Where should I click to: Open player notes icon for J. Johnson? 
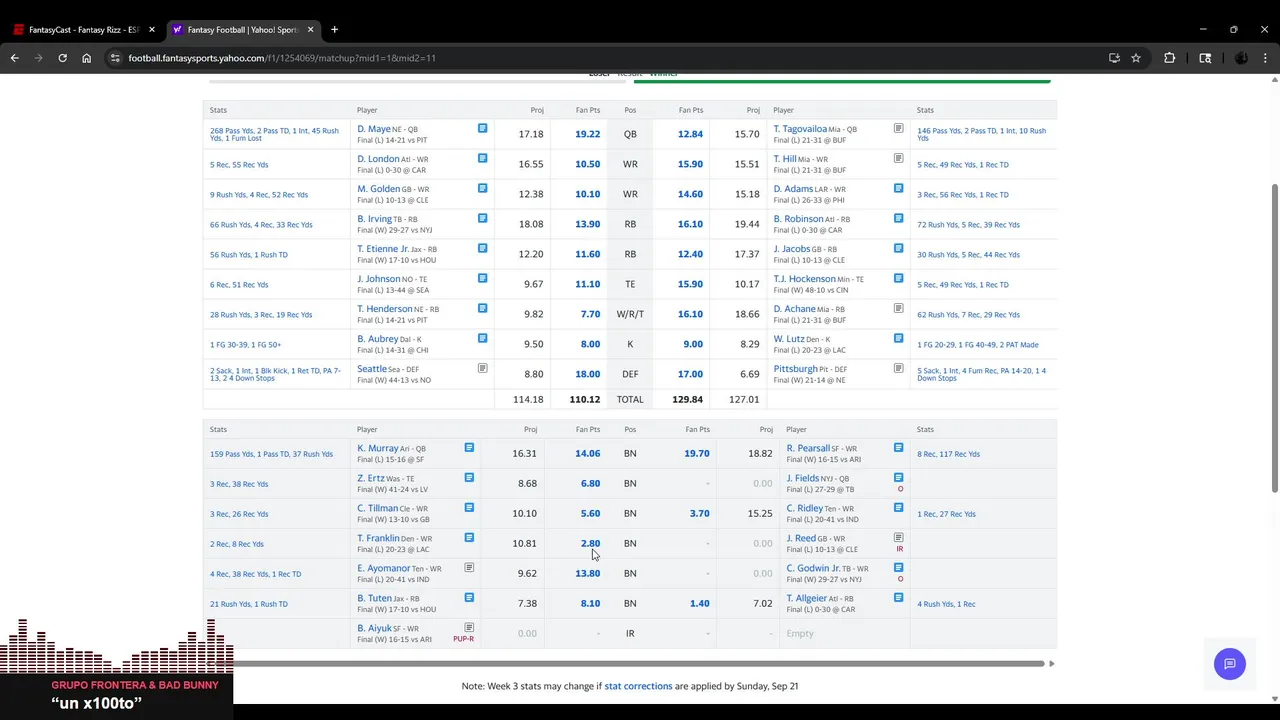tap(482, 278)
